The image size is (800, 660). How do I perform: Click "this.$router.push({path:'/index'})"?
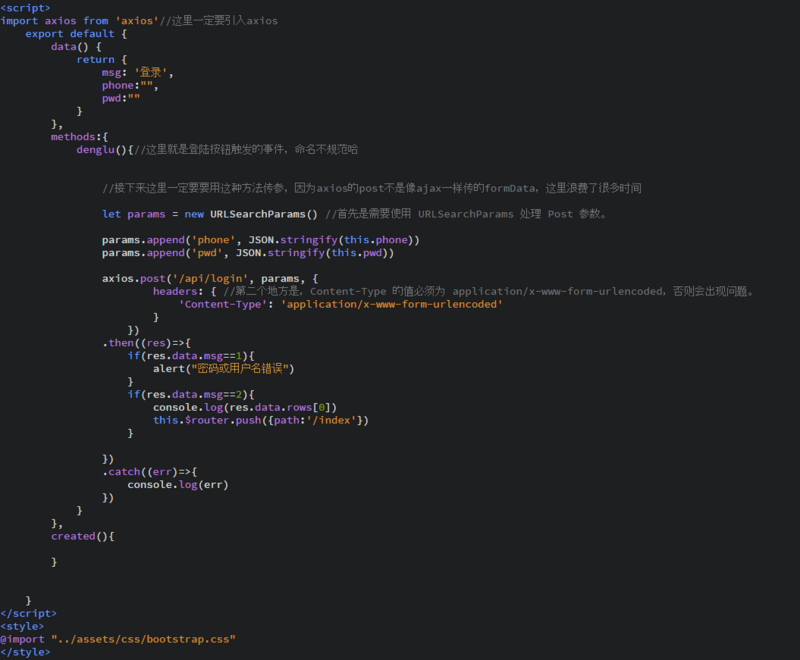[261, 420]
